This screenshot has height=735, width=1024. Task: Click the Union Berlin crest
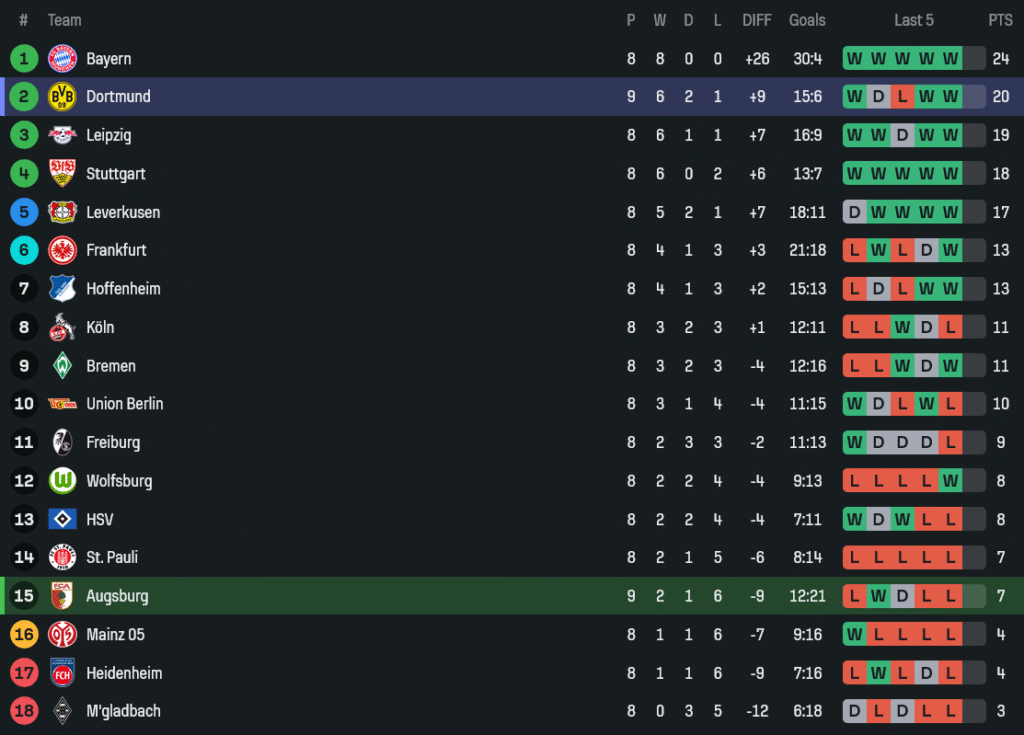pyautogui.click(x=62, y=404)
